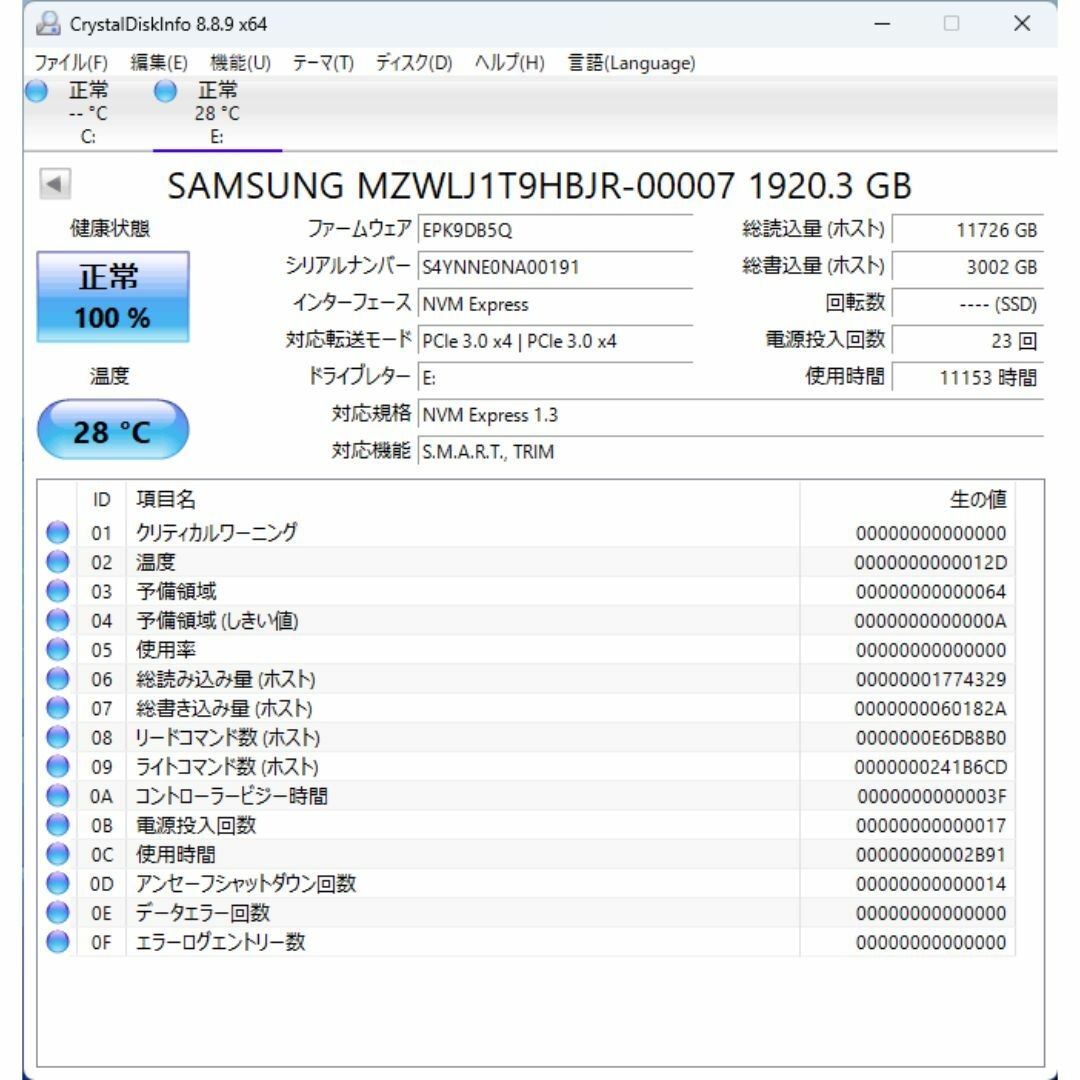Click power on hours value 11153 時間

click(968, 378)
